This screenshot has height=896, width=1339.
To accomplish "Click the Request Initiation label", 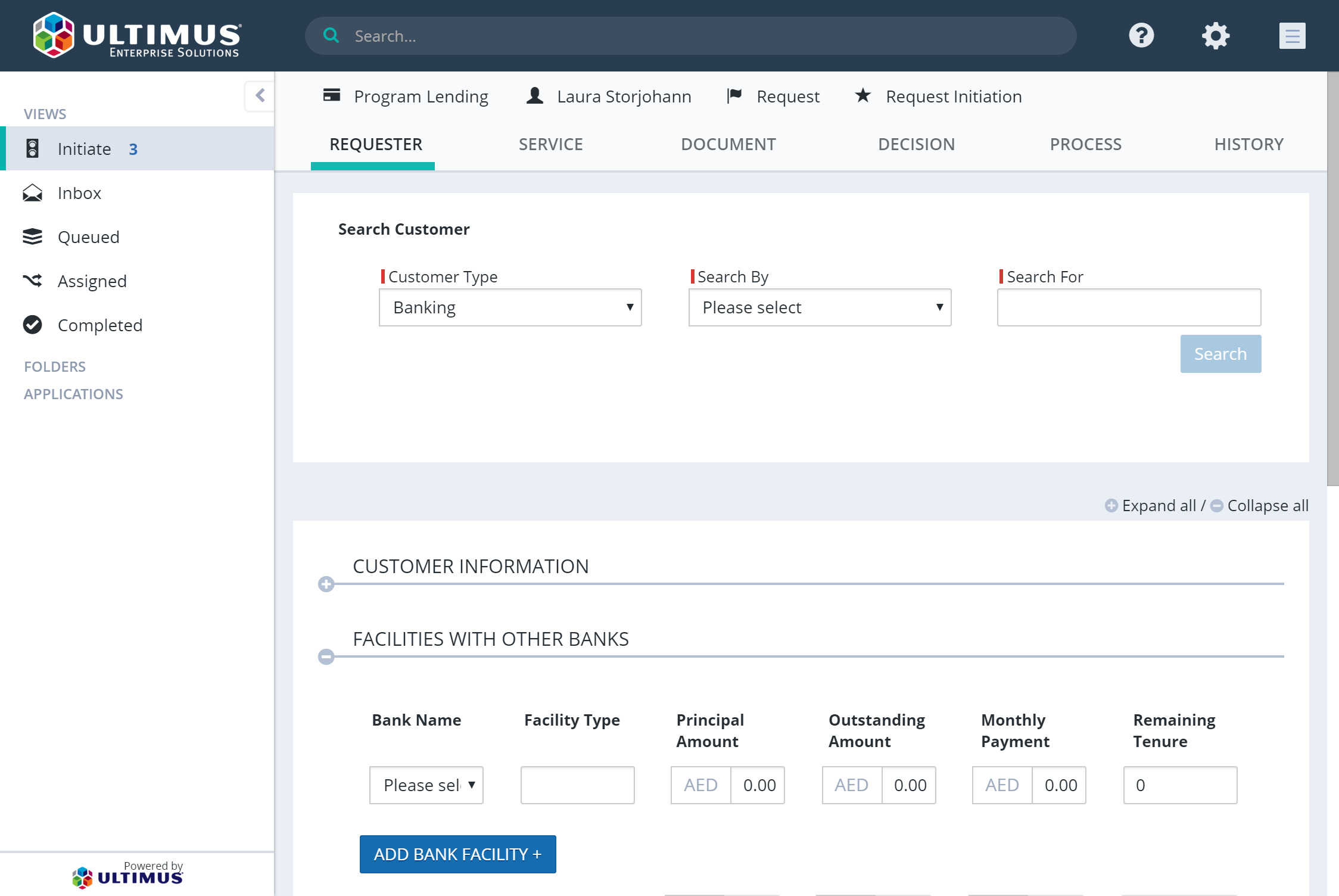I will [x=954, y=97].
